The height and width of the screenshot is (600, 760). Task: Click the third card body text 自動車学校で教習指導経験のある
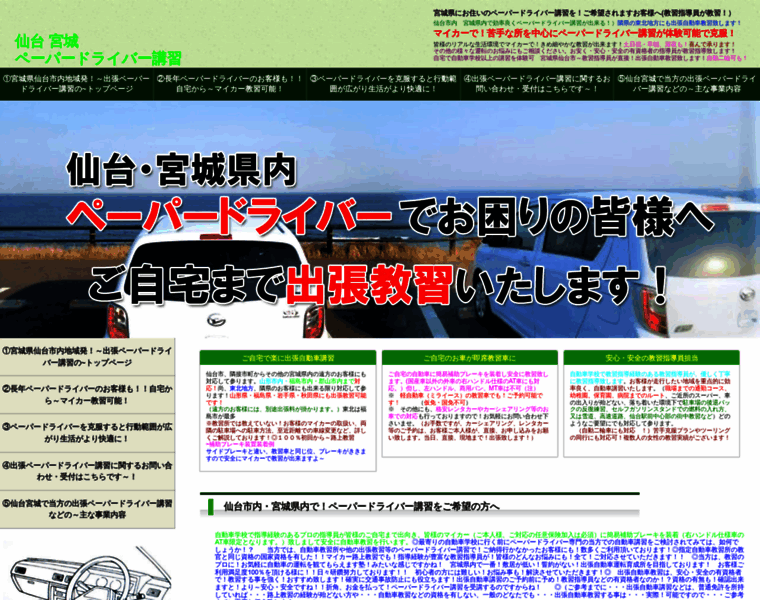[x=650, y=406]
